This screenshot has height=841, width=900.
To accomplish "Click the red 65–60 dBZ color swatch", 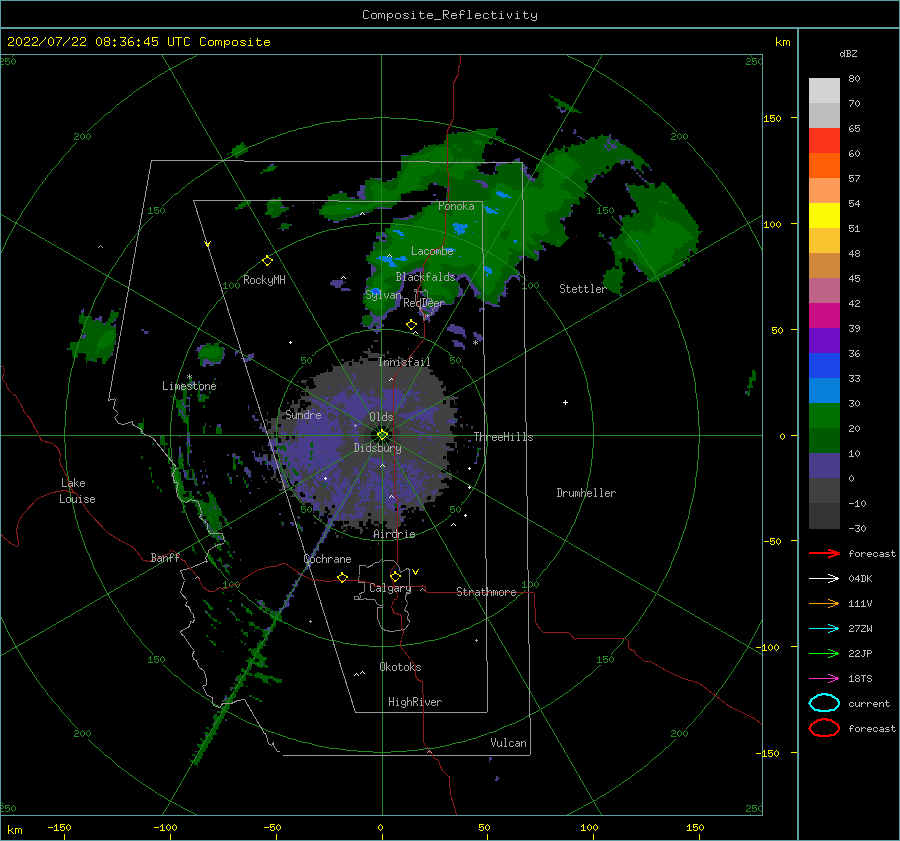I will [824, 141].
